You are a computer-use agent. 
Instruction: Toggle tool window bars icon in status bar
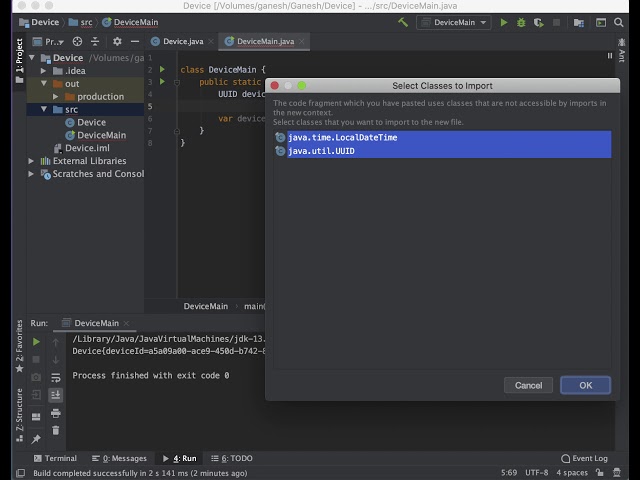[x=20, y=473]
